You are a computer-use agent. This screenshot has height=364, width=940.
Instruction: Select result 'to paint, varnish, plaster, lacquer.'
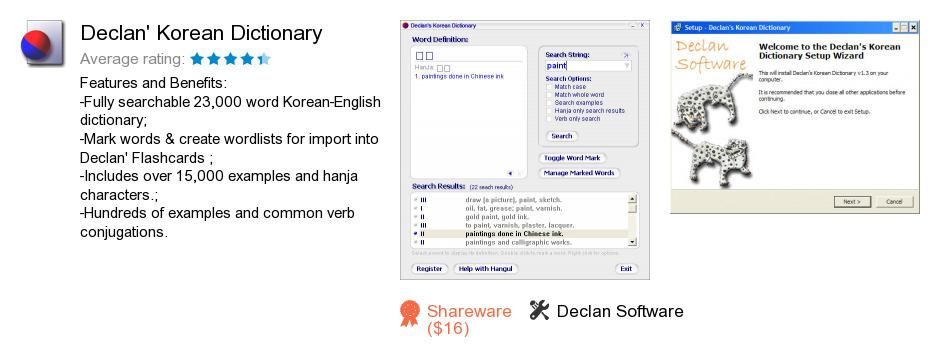tap(519, 225)
